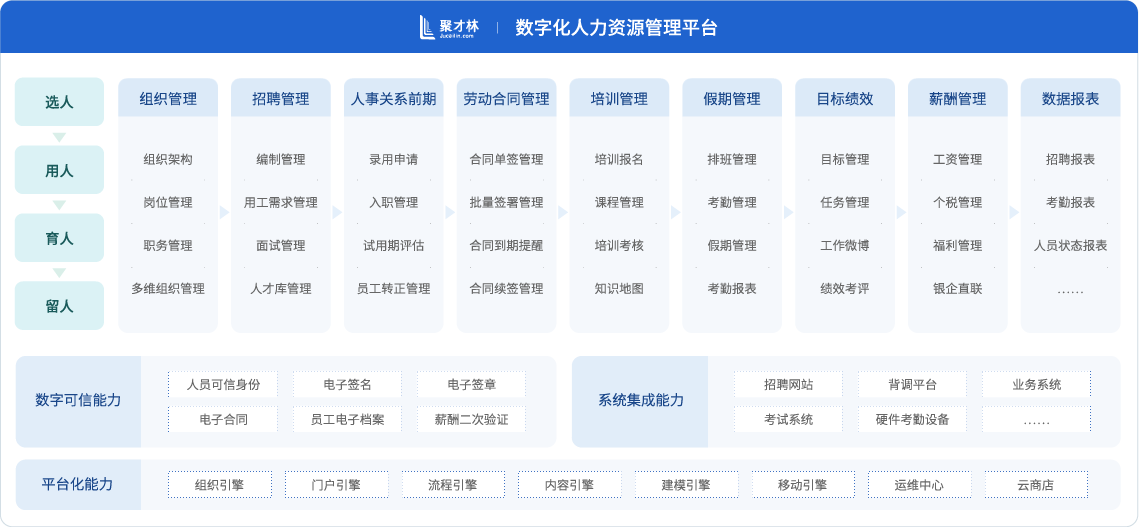Click 课程管理 item
1139x527 pixels.
tap(619, 202)
